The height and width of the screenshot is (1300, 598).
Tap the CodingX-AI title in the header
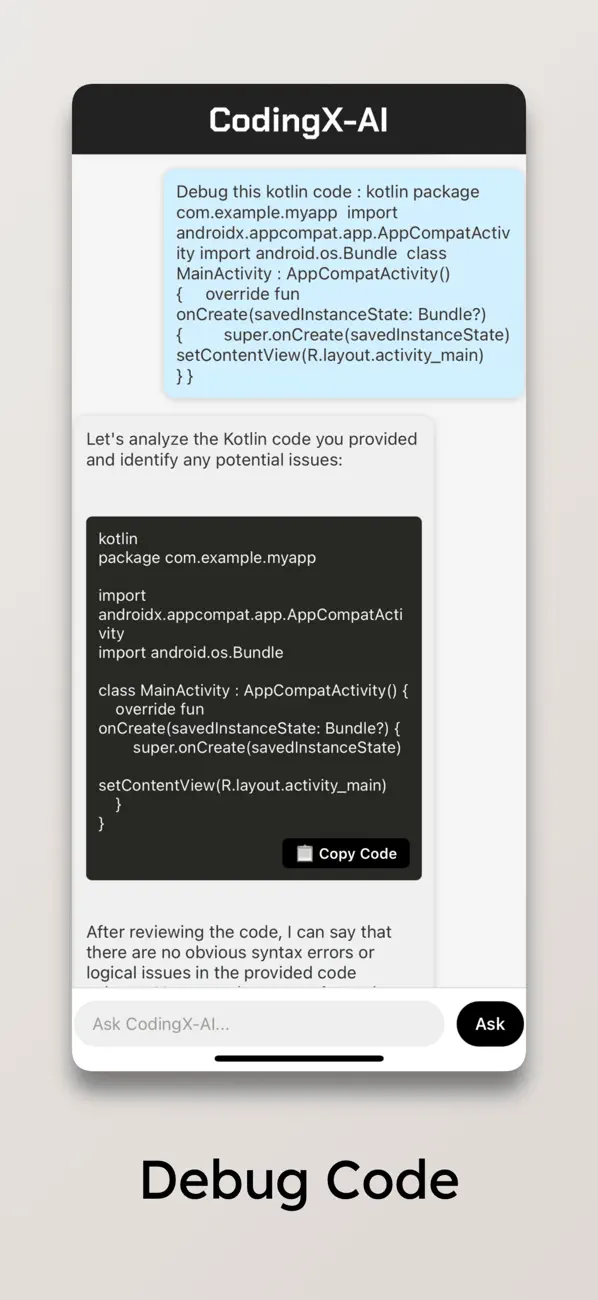298,120
